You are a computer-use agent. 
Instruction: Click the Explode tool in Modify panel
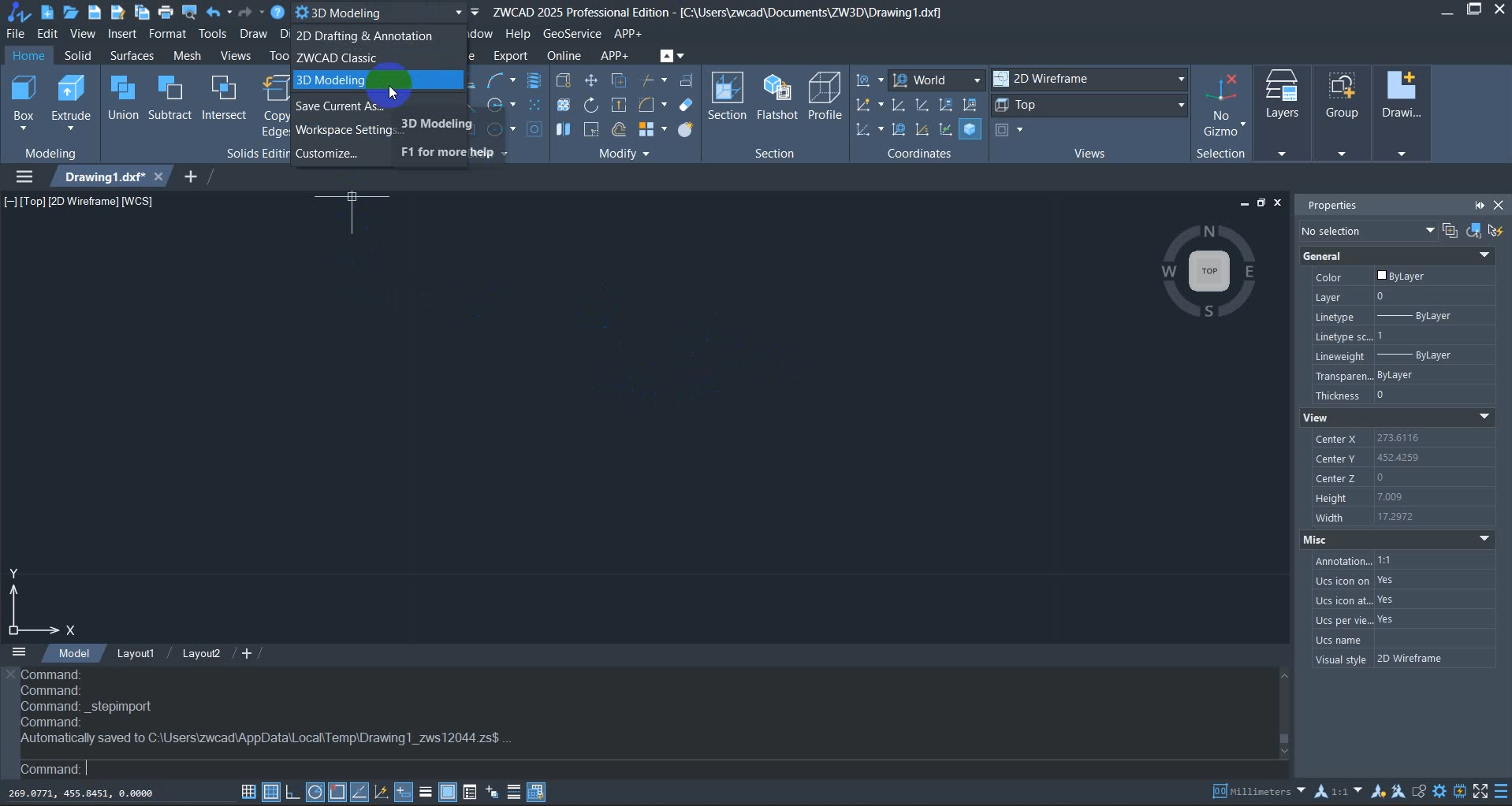[x=685, y=129]
